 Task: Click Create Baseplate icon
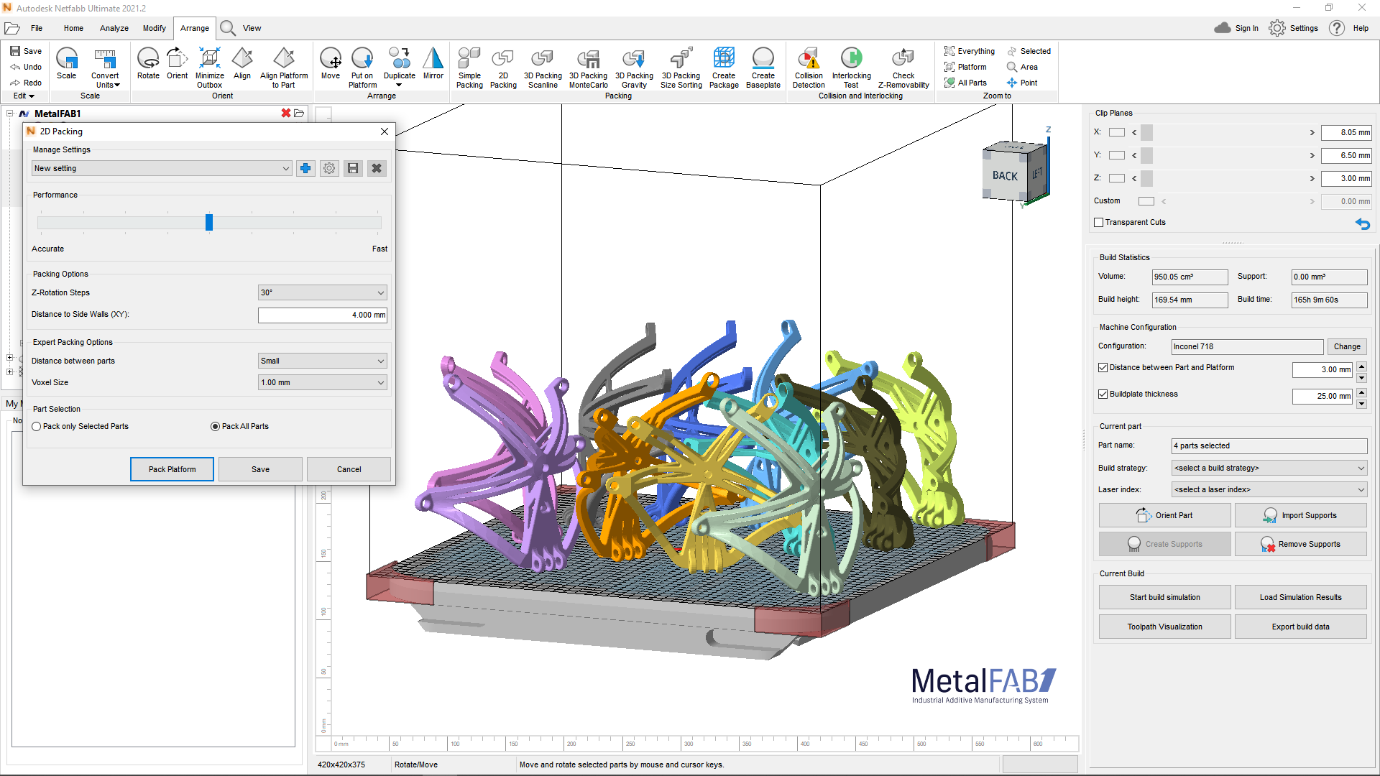[x=763, y=58]
